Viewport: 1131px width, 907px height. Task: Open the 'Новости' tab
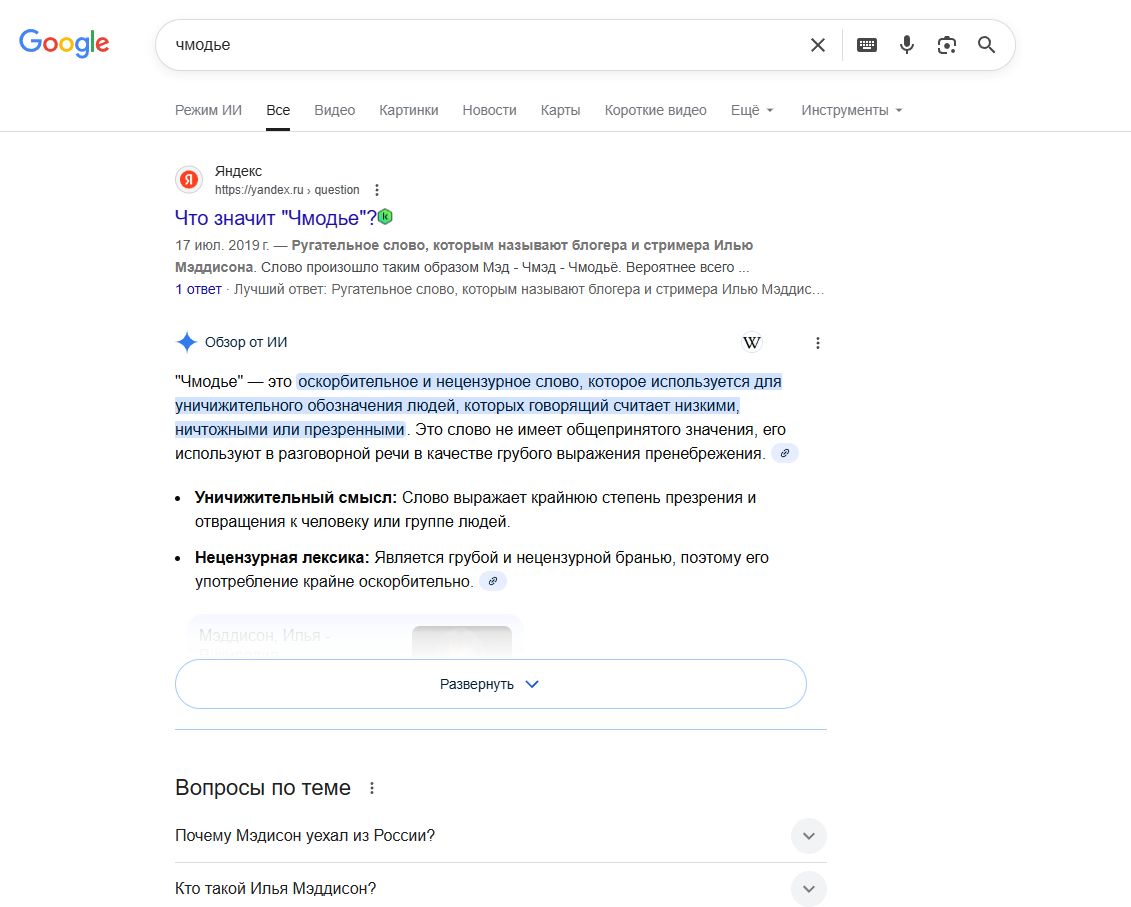490,110
